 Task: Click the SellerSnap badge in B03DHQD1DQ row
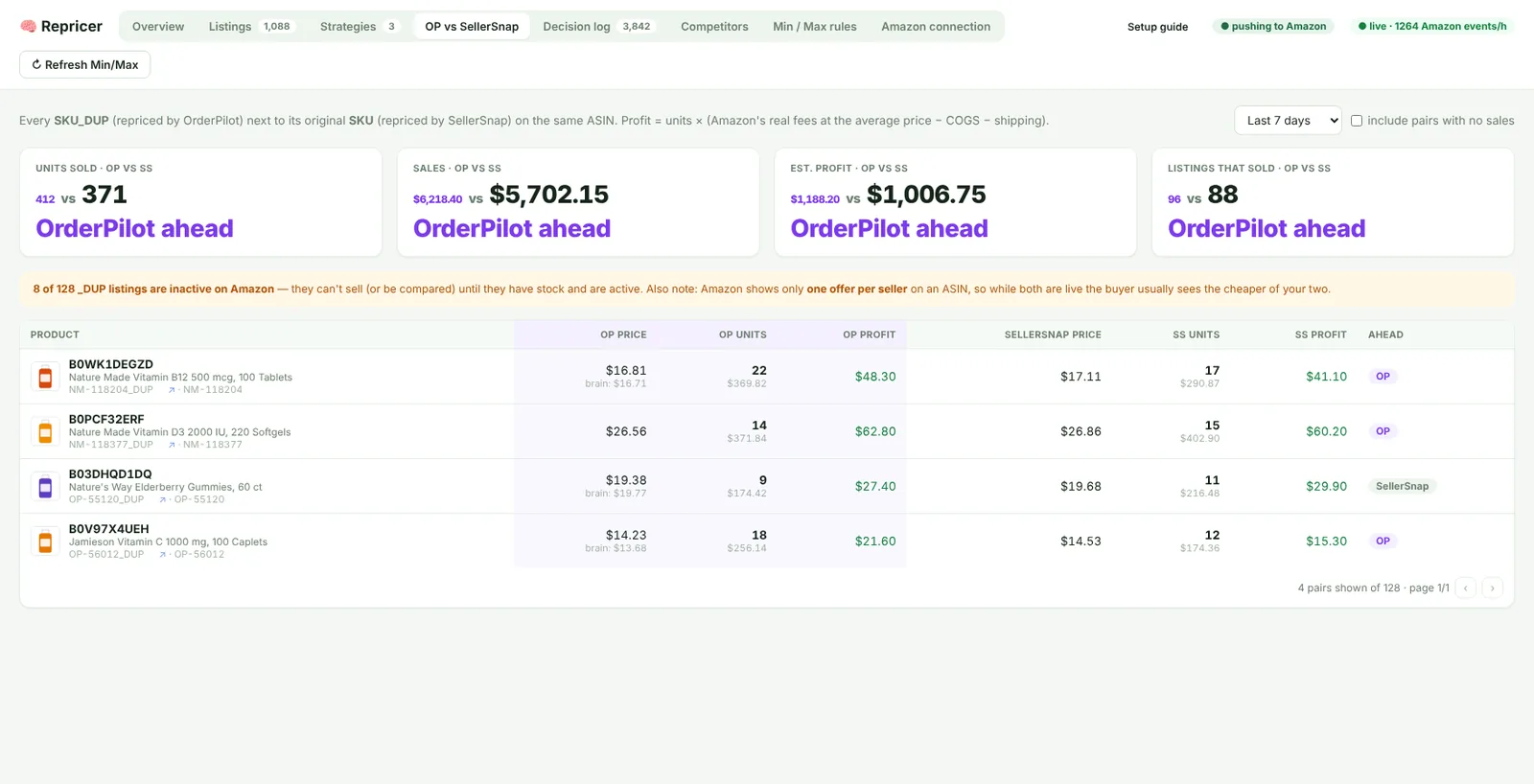(1402, 486)
